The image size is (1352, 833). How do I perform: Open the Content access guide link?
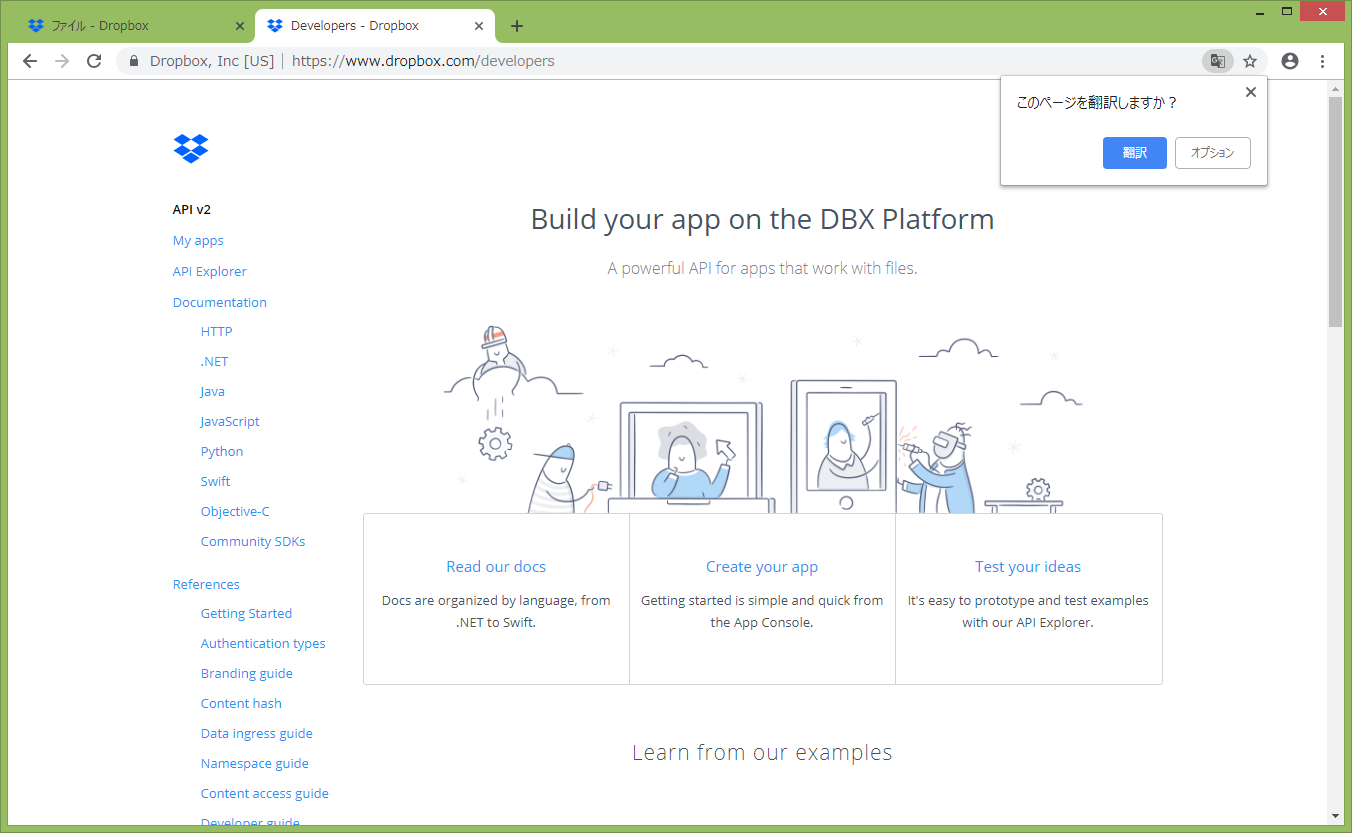(x=265, y=794)
